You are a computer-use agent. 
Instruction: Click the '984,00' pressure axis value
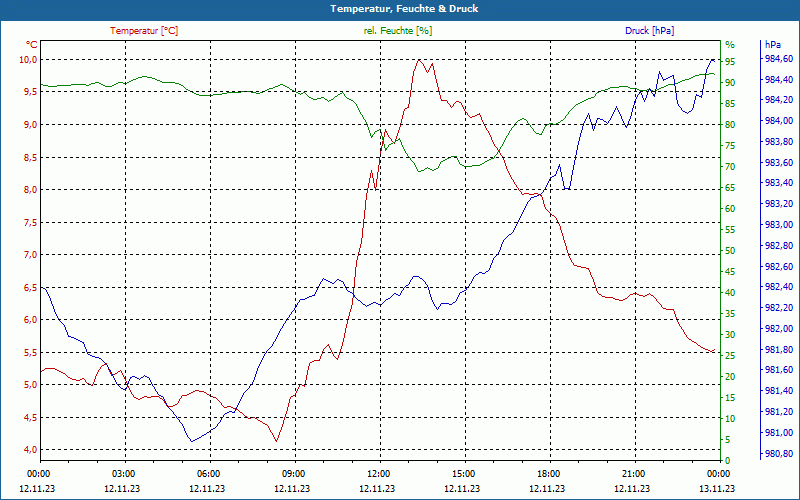click(779, 120)
